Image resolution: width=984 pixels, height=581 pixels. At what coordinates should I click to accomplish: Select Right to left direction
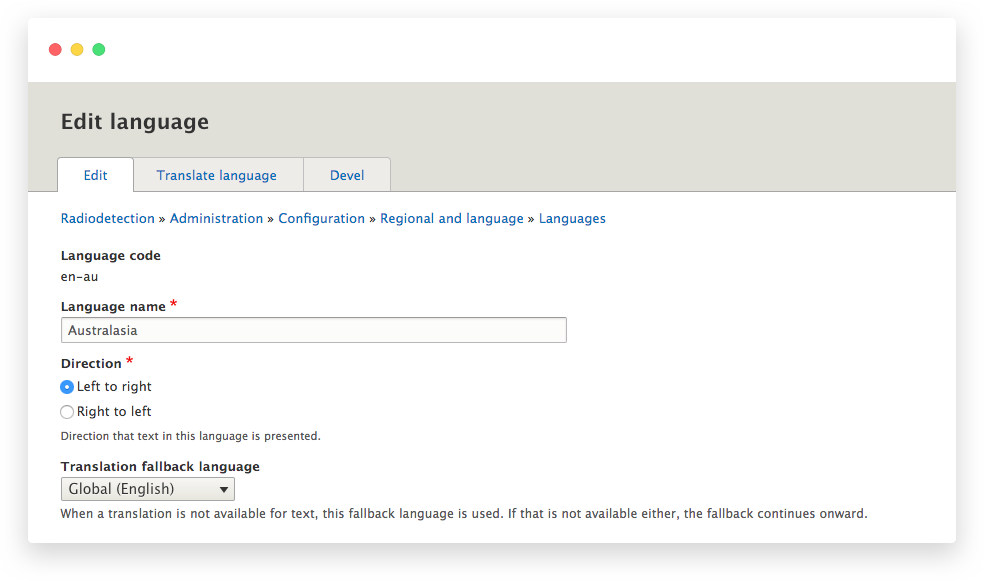pos(67,412)
